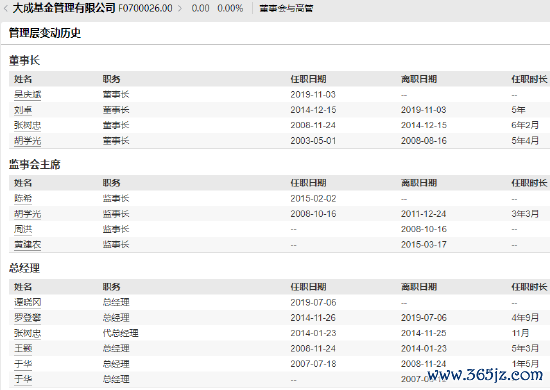Select 刘卓's departure date 2019-11-03

pyautogui.click(x=424, y=110)
